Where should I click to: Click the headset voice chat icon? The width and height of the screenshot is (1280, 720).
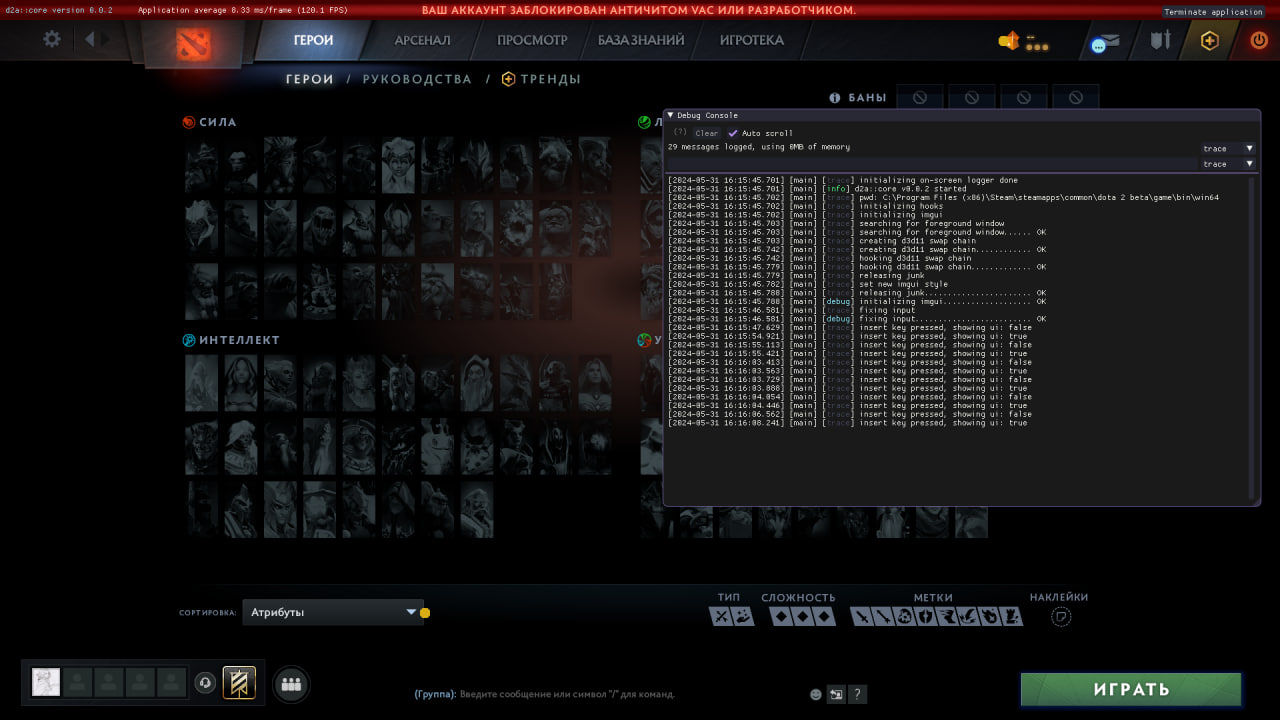click(x=205, y=683)
